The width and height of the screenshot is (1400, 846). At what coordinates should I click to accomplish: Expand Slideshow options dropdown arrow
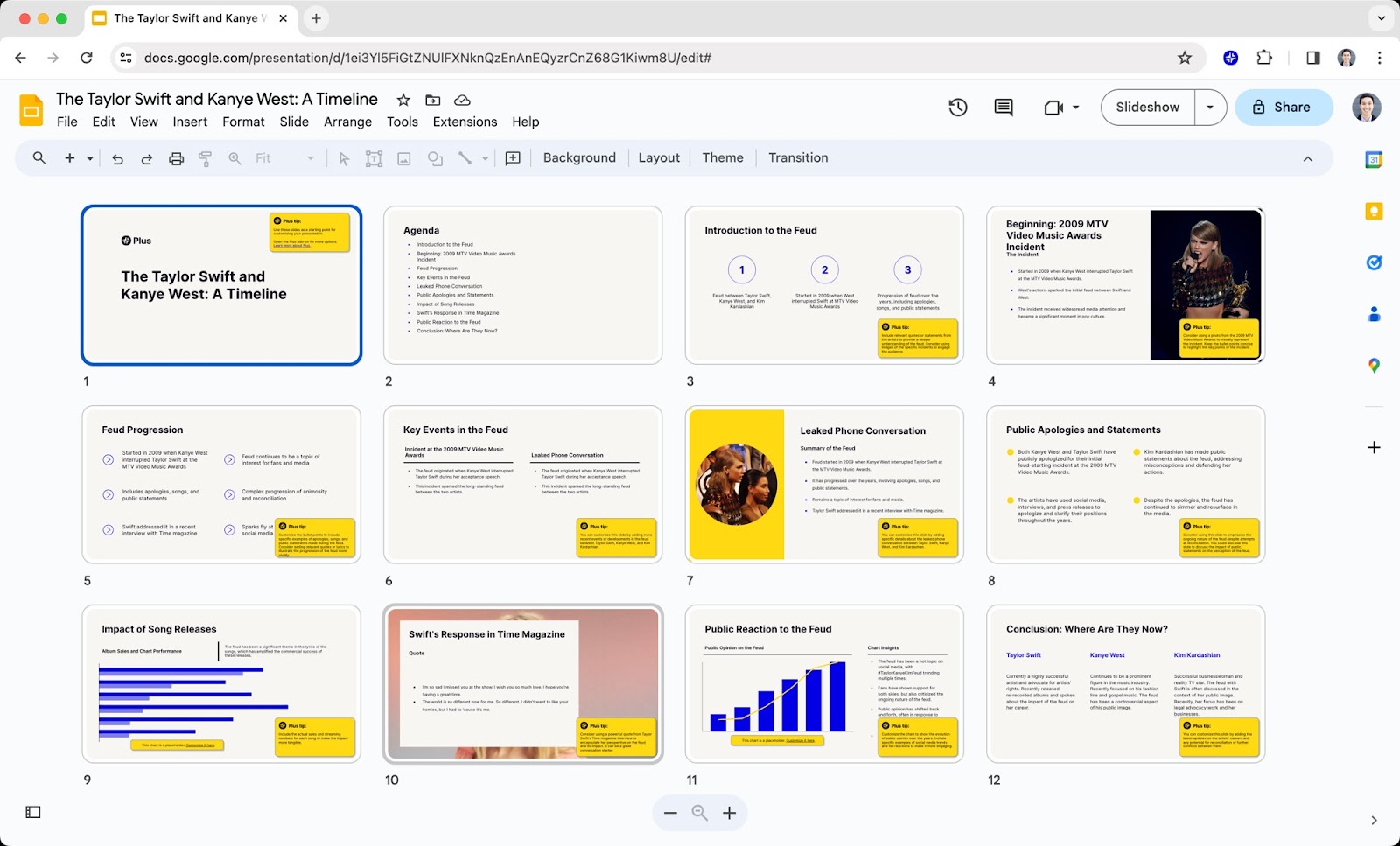coord(1210,108)
